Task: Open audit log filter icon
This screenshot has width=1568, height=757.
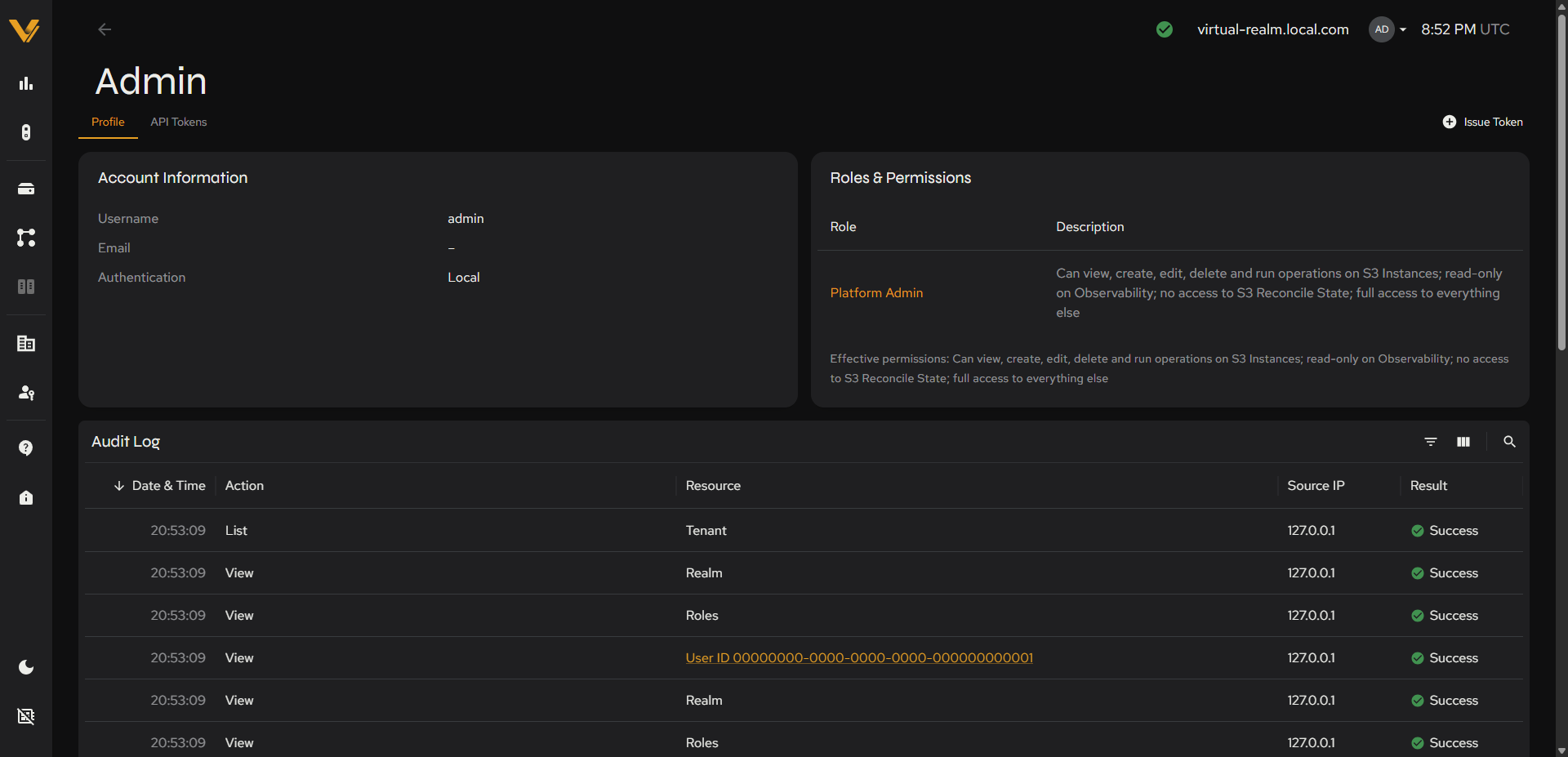Action: (1431, 442)
